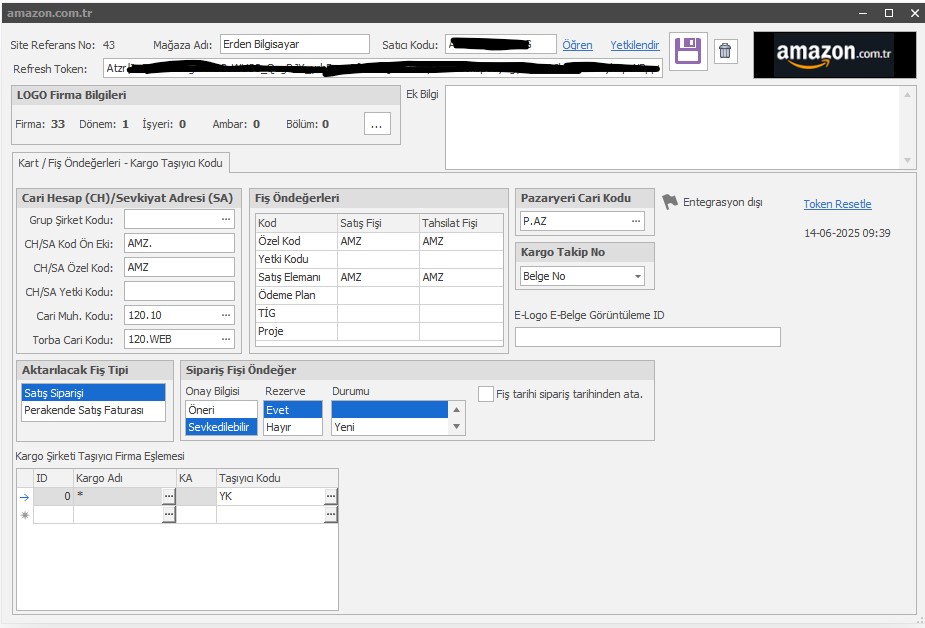Click the purple floppy disk save icon
The height and width of the screenshot is (628, 925).
click(688, 51)
